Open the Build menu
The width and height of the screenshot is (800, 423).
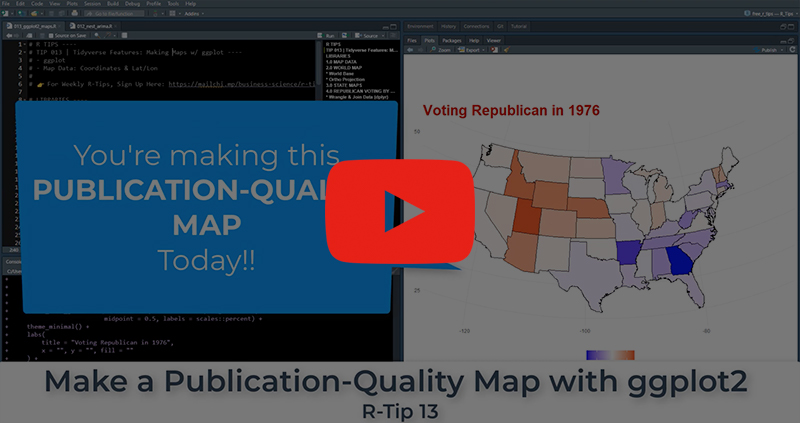click(113, 4)
